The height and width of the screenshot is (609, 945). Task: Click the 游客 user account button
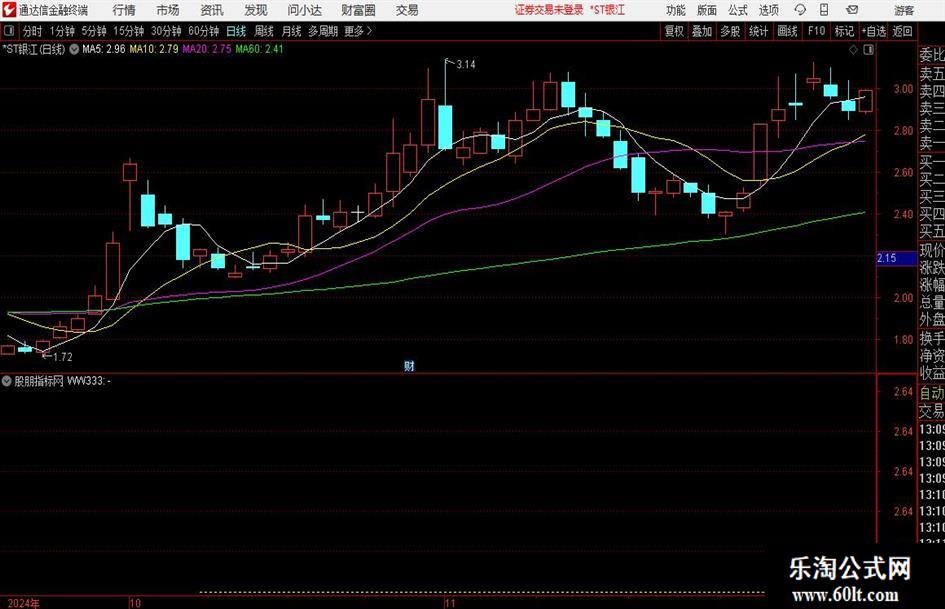[x=903, y=10]
